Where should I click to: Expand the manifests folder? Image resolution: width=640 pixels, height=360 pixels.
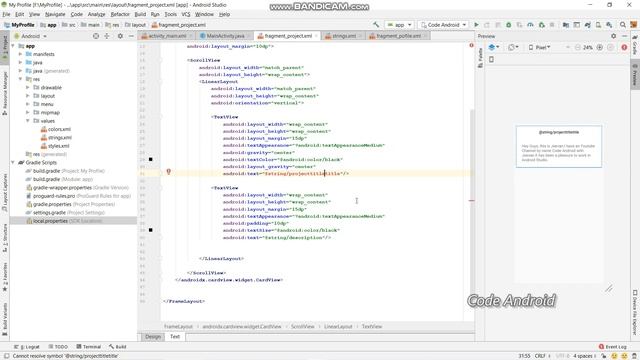(x=20, y=54)
